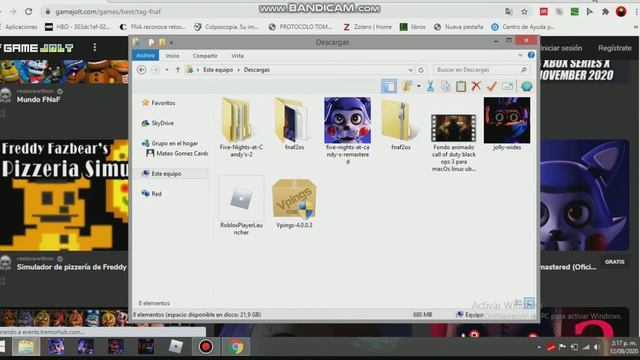640x360 pixels.
Task: Click the File Explorer taskbar icon
Action: [26, 347]
